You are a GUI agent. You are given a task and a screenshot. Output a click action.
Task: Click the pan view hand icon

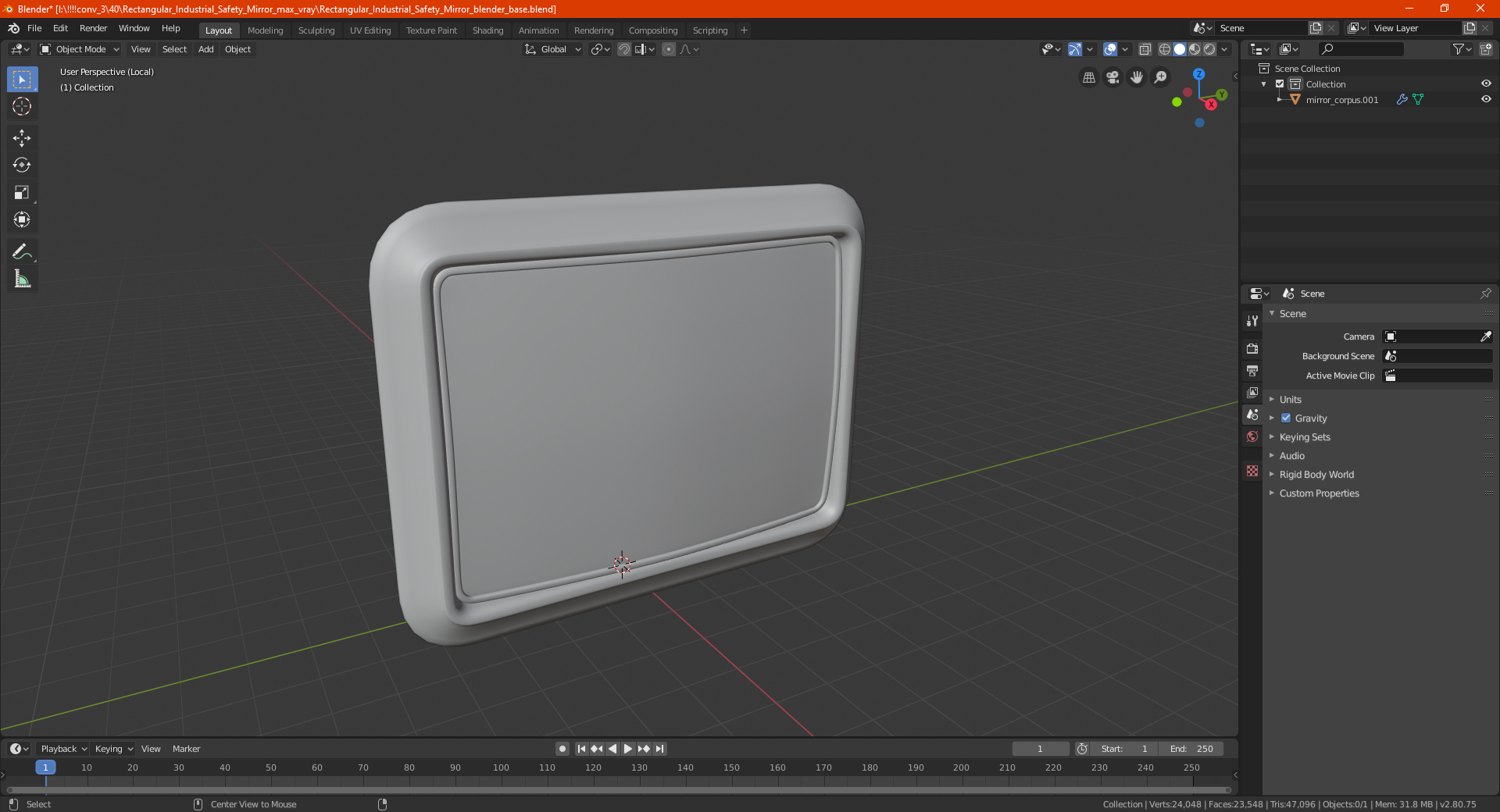[1137, 77]
